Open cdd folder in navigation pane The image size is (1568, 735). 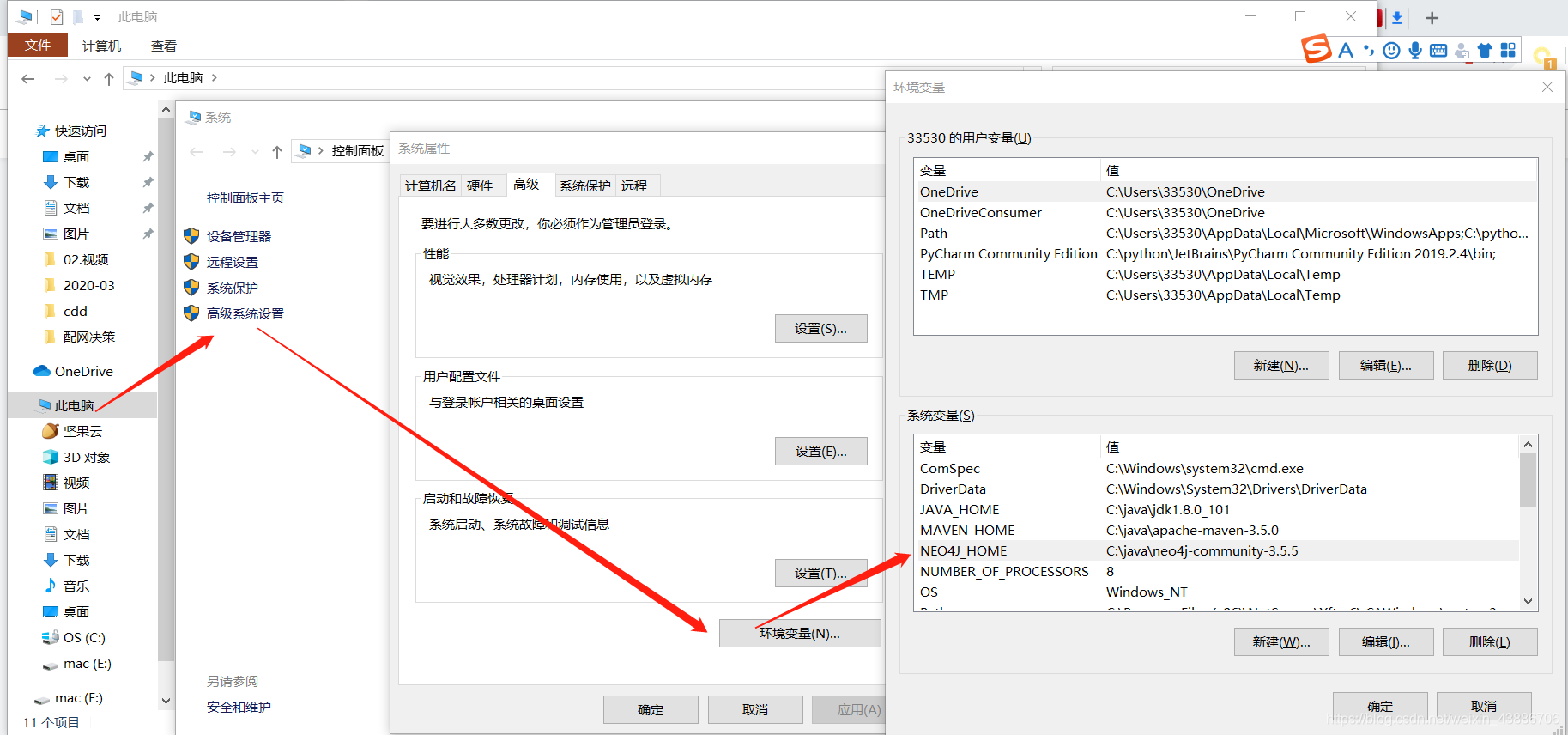[x=75, y=311]
